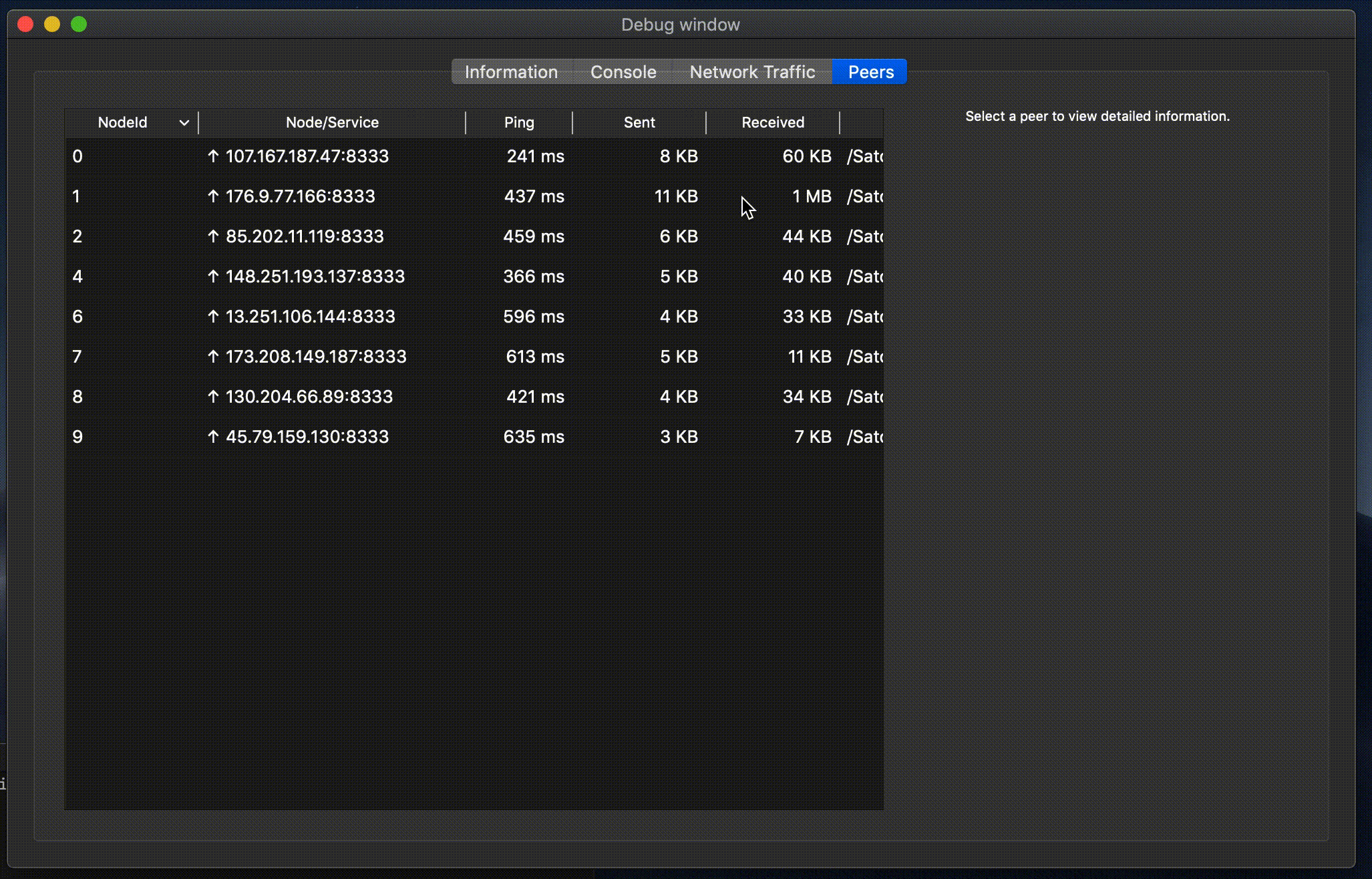The width and height of the screenshot is (1372, 879).
Task: Click the NodeId sort chevron arrow
Action: point(184,123)
